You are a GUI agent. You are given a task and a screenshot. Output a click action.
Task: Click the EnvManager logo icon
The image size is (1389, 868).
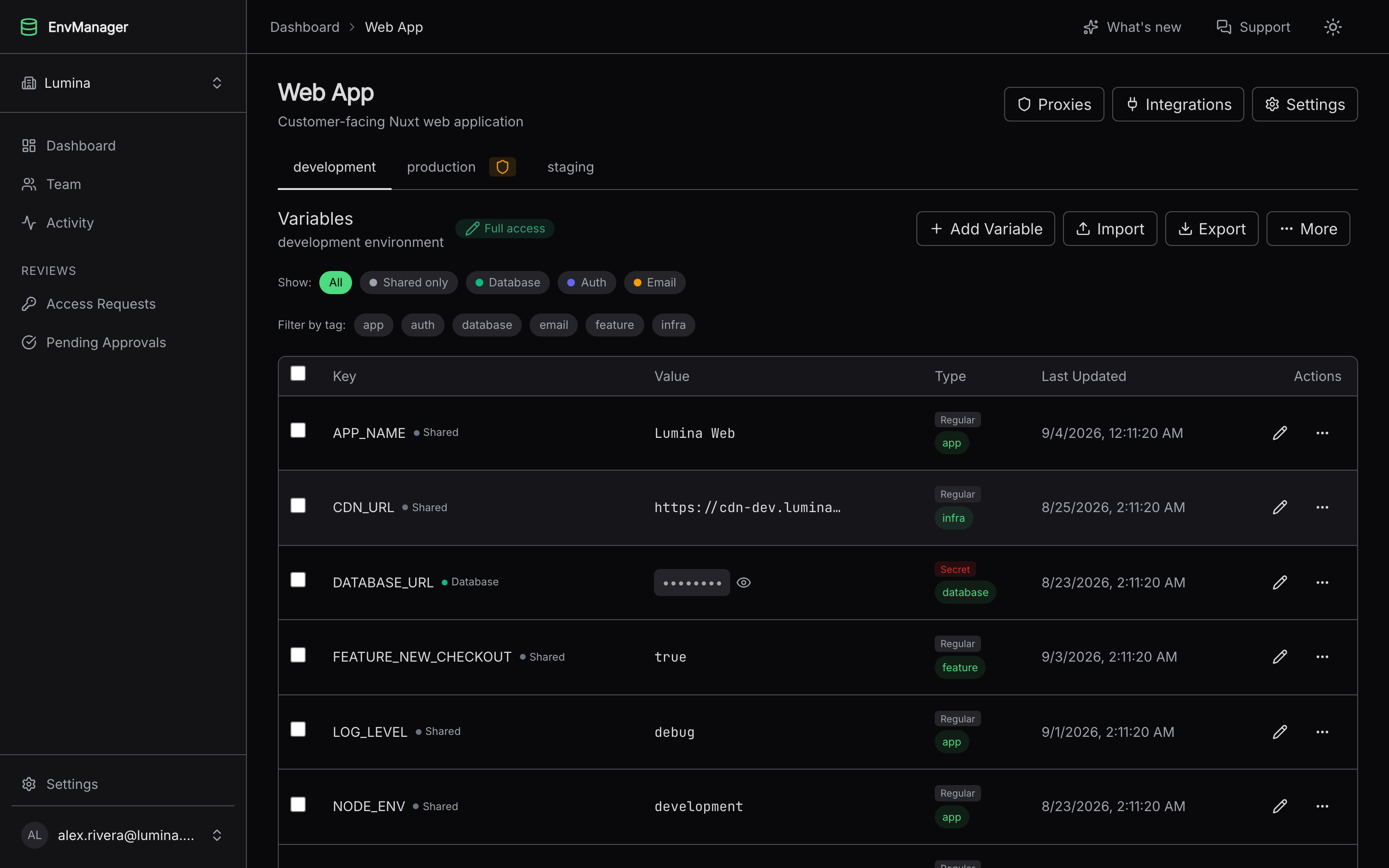pos(29,27)
